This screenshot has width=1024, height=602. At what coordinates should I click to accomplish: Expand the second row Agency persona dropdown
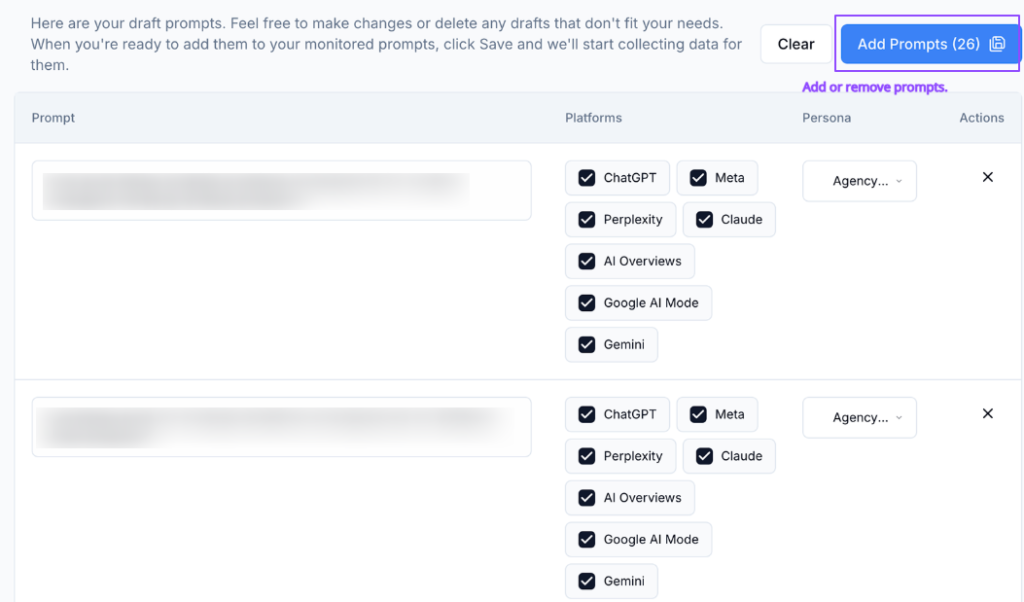pos(859,418)
